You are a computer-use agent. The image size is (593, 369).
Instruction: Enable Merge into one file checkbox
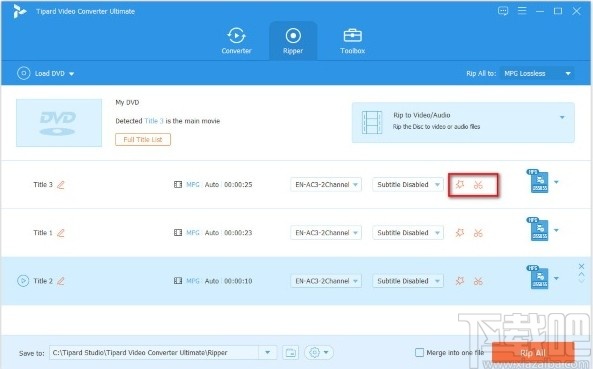419,353
